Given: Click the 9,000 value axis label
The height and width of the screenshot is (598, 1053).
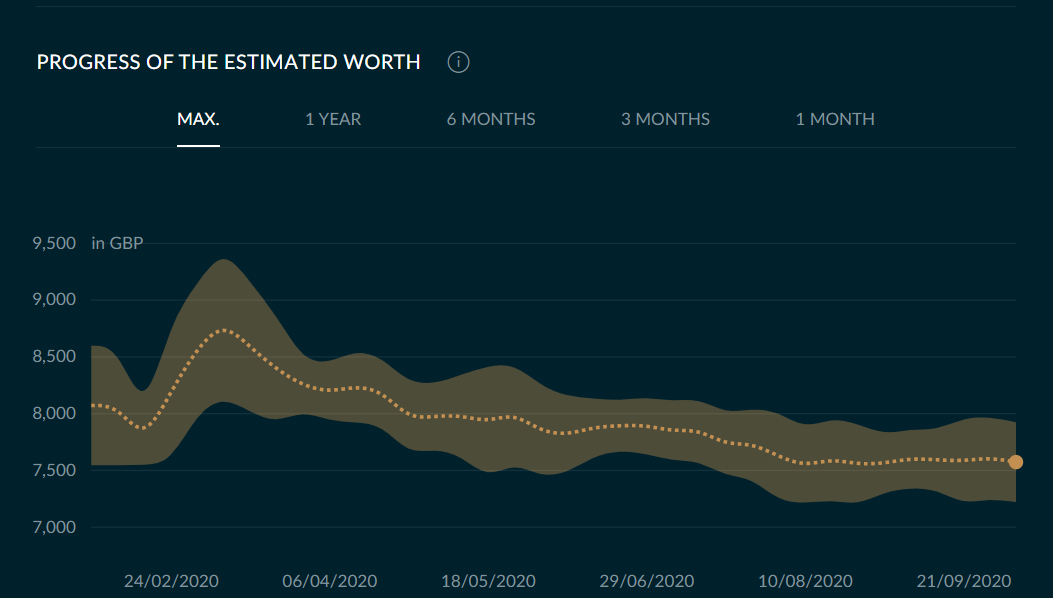Looking at the screenshot, I should pos(54,300).
